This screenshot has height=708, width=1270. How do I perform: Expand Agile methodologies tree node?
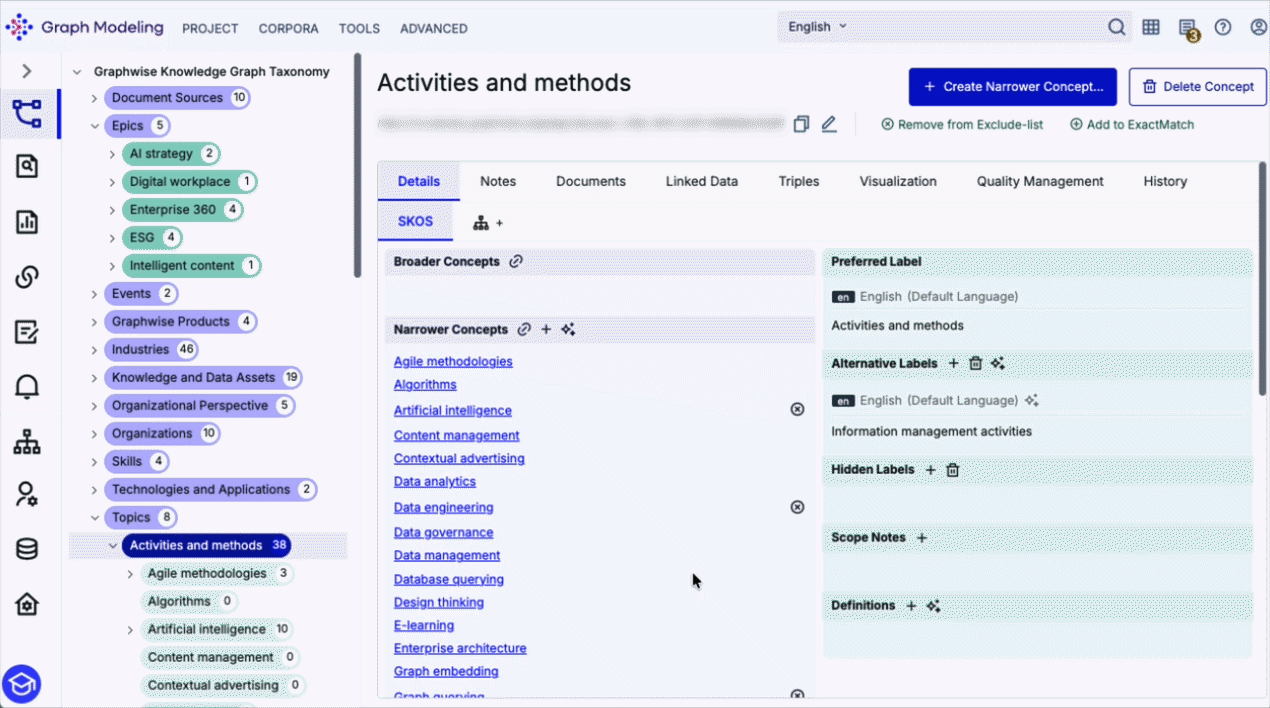coord(130,574)
